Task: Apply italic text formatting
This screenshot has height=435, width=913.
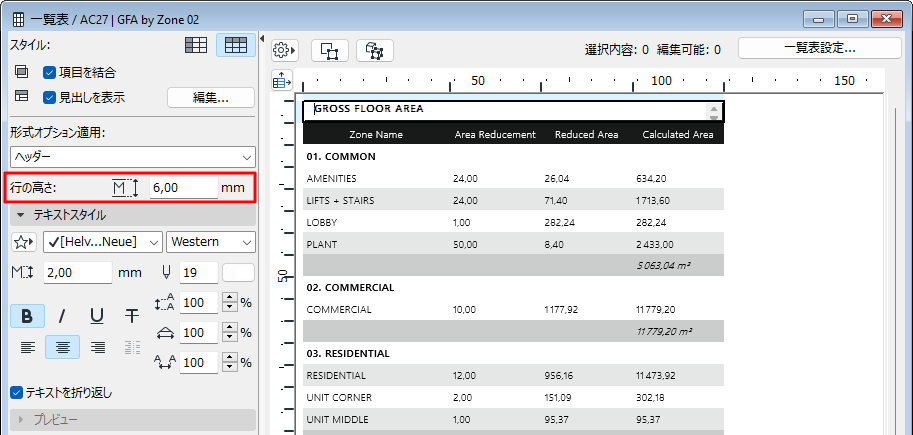Action: tap(62, 316)
